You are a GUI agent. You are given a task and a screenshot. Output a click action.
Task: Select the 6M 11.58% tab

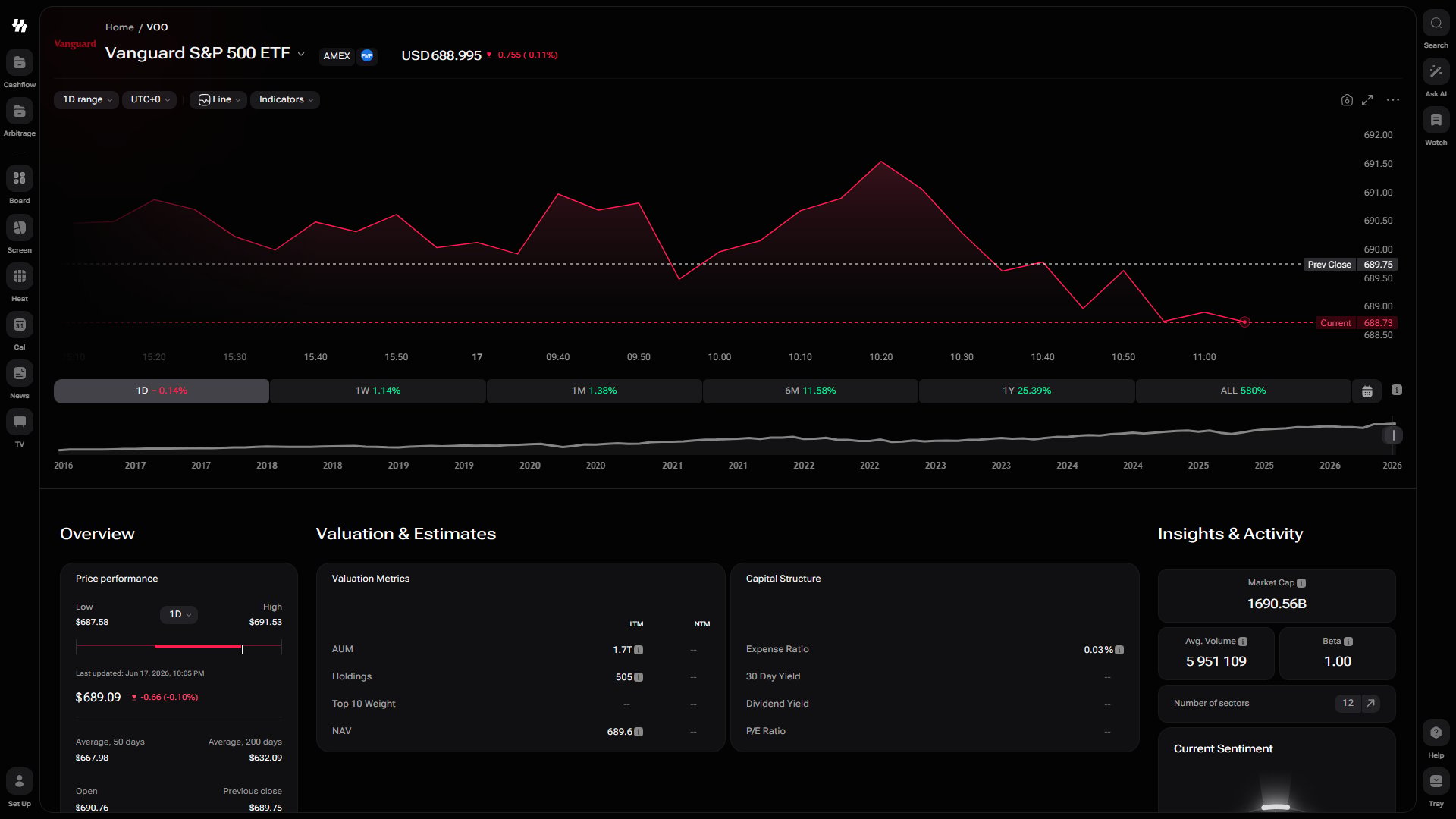(810, 391)
